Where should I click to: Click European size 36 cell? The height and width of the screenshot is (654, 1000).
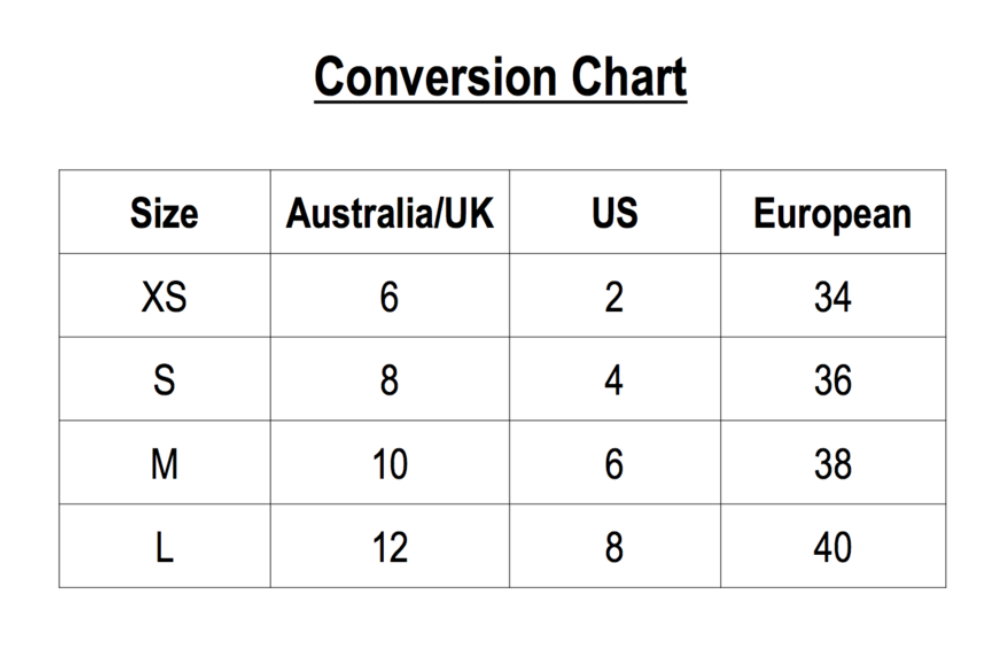[x=832, y=380]
